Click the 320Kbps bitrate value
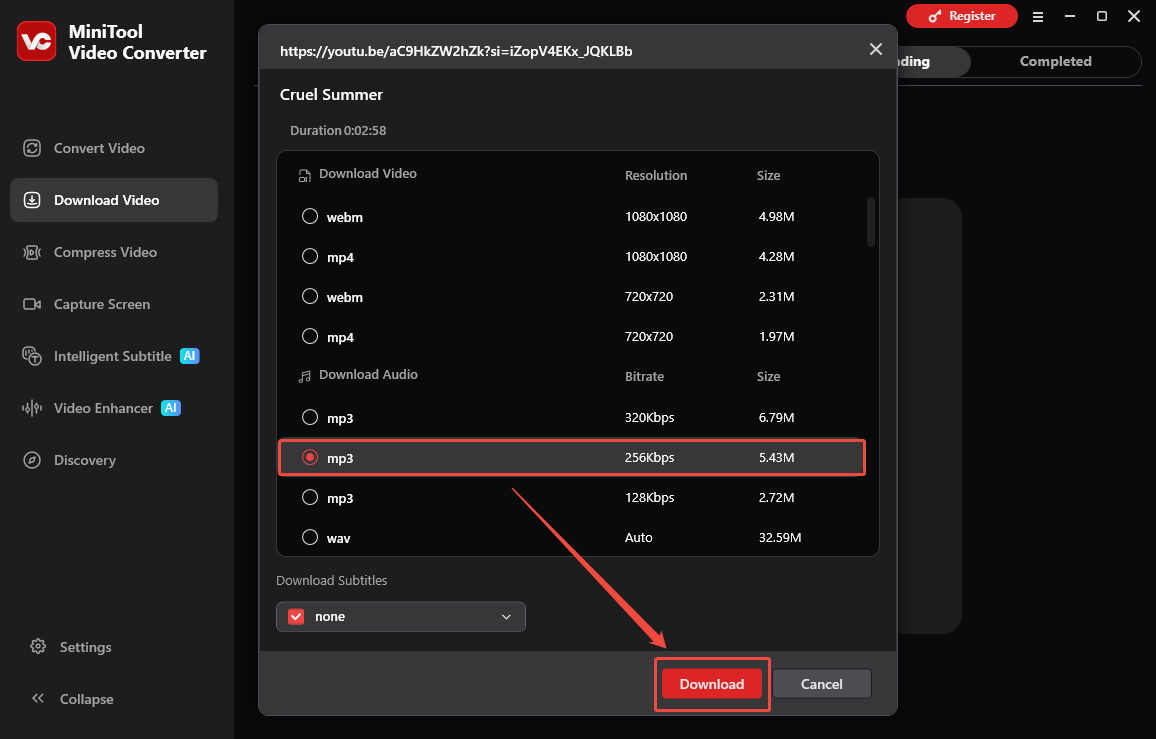The image size is (1156, 739). point(650,417)
